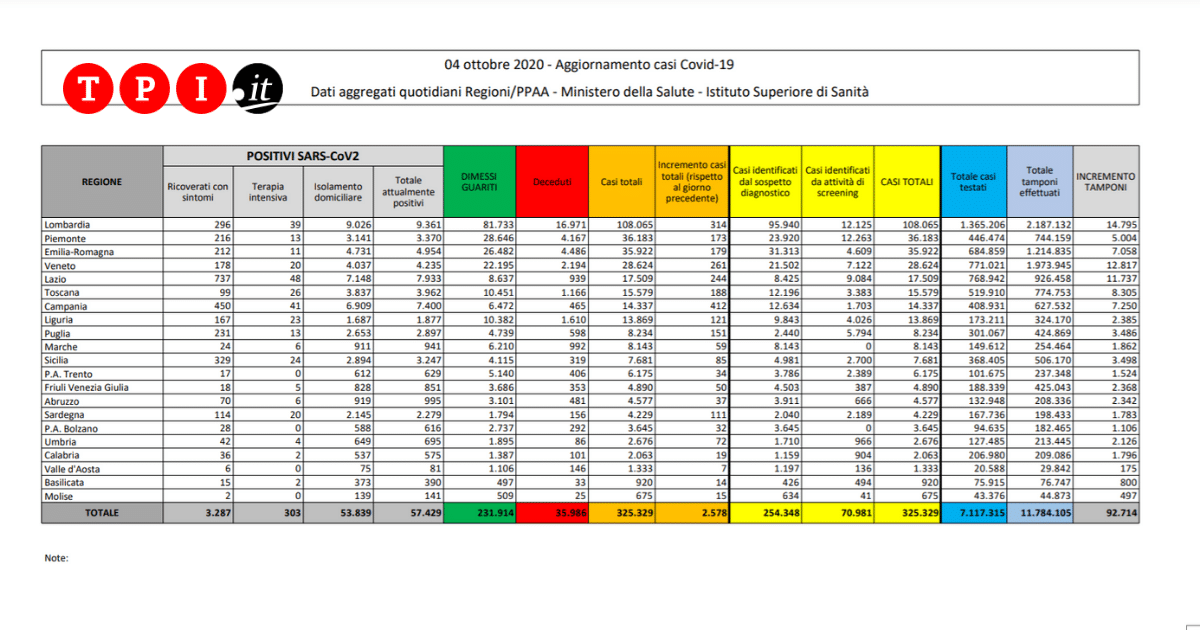This screenshot has height=630, width=1200.
Task: Click the "TOTALE" row label
Action: 102,512
